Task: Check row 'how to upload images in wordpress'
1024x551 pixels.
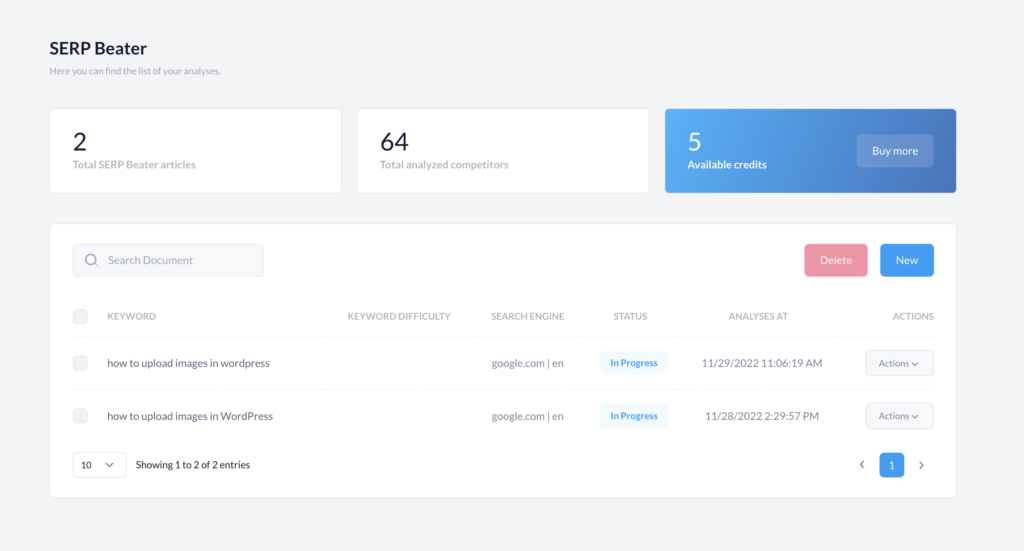Action: pos(80,363)
